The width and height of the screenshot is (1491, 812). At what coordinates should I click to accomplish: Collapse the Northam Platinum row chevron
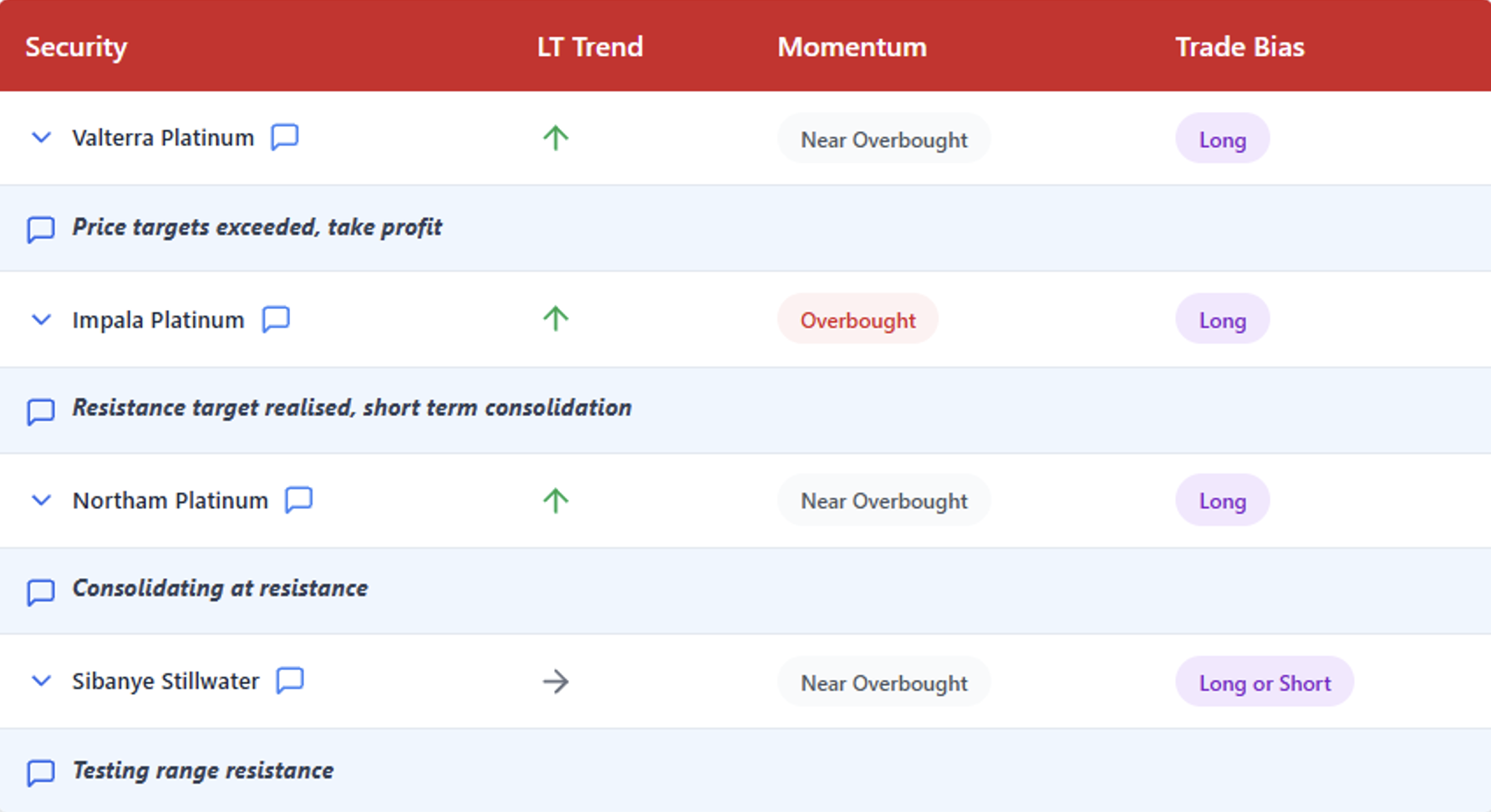[x=41, y=500]
